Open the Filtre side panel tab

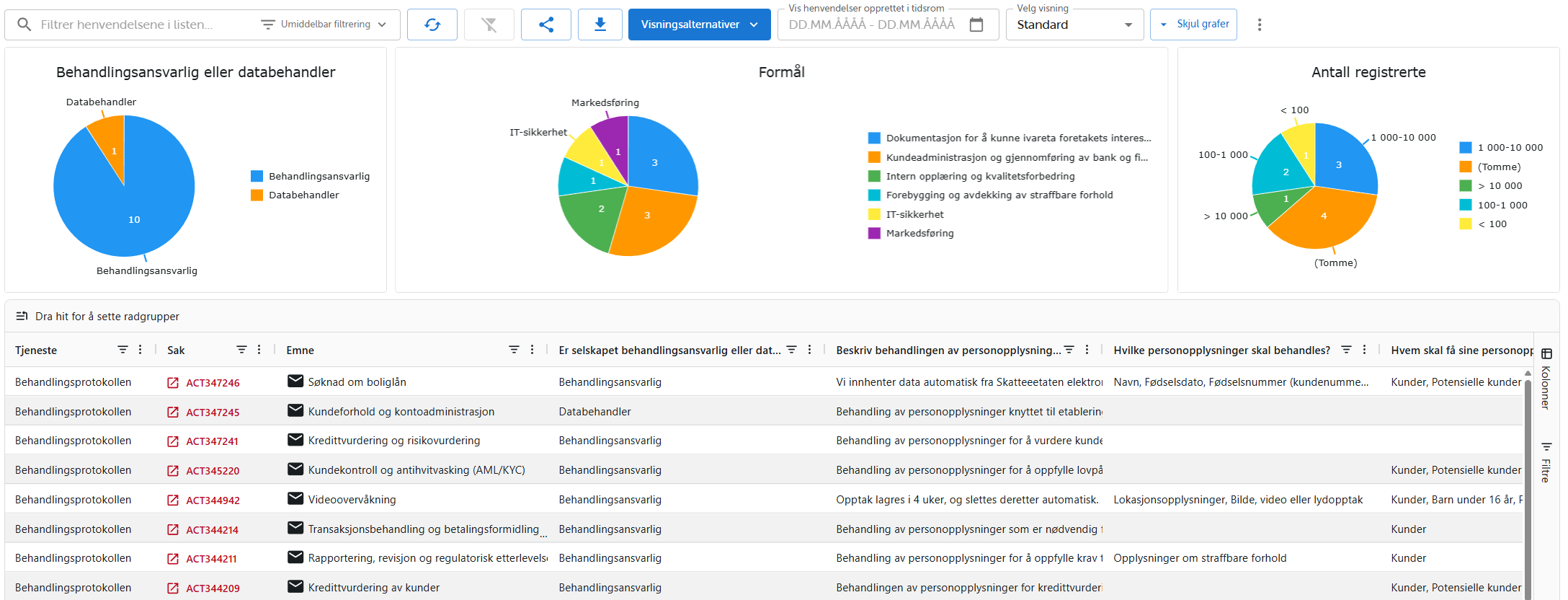point(1546,462)
